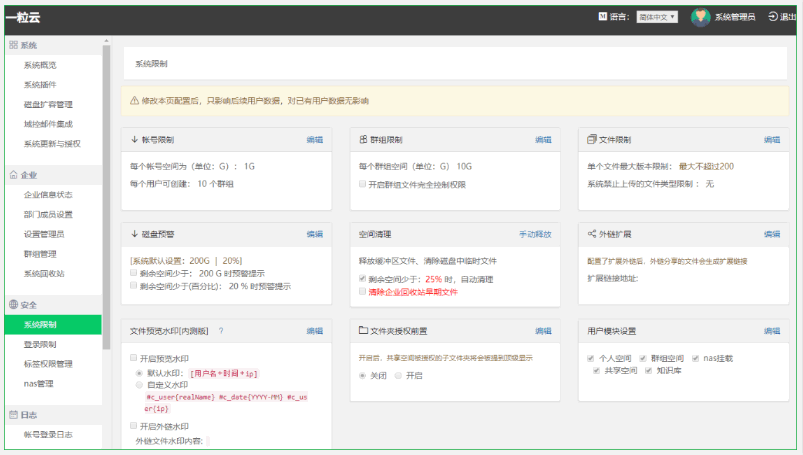Click the 外链文件水印内容 input field
This screenshot has width=803, height=455.
[208, 441]
